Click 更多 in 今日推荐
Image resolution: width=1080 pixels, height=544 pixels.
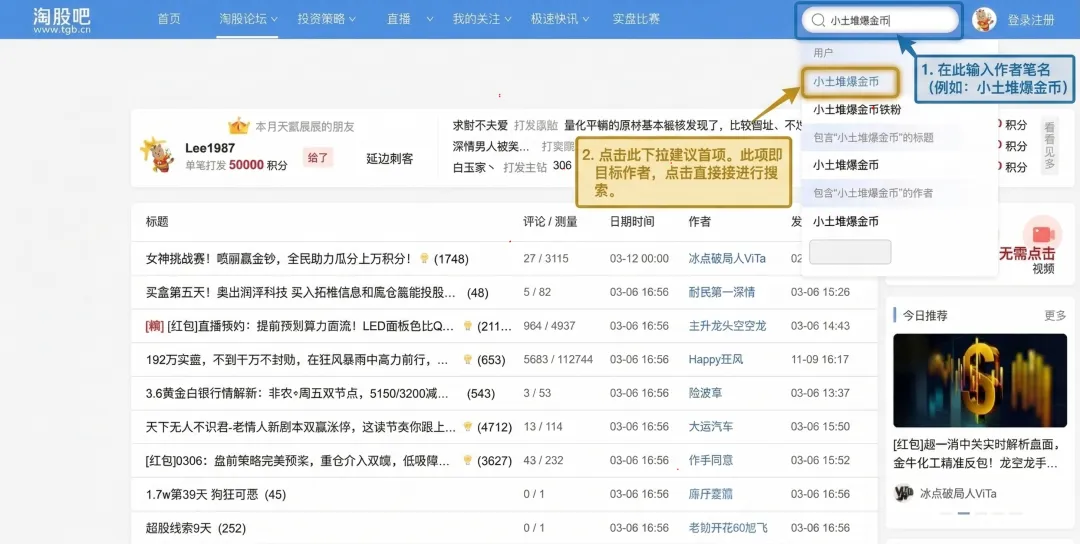1055,315
